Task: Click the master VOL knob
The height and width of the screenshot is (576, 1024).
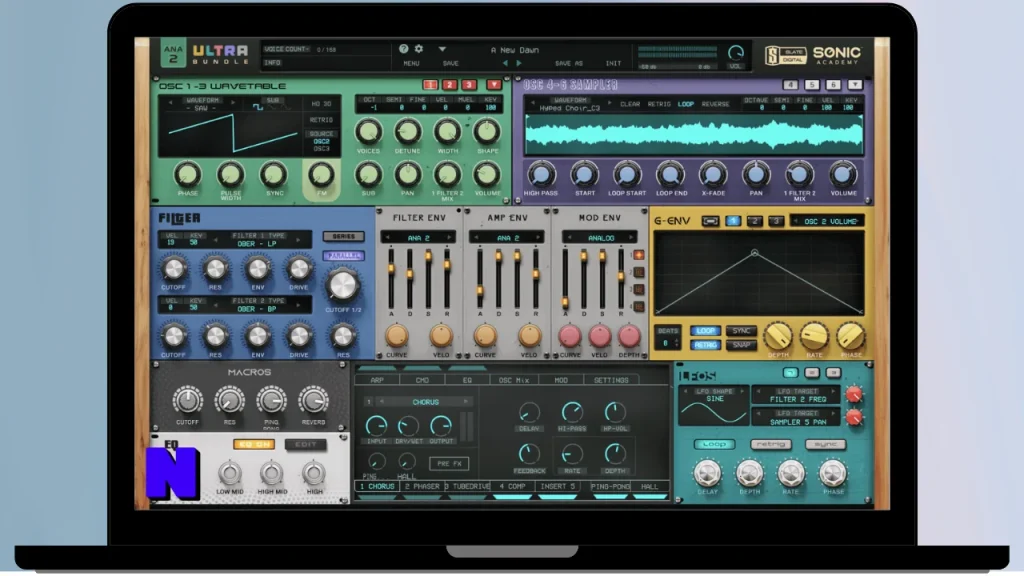Action: (735, 53)
